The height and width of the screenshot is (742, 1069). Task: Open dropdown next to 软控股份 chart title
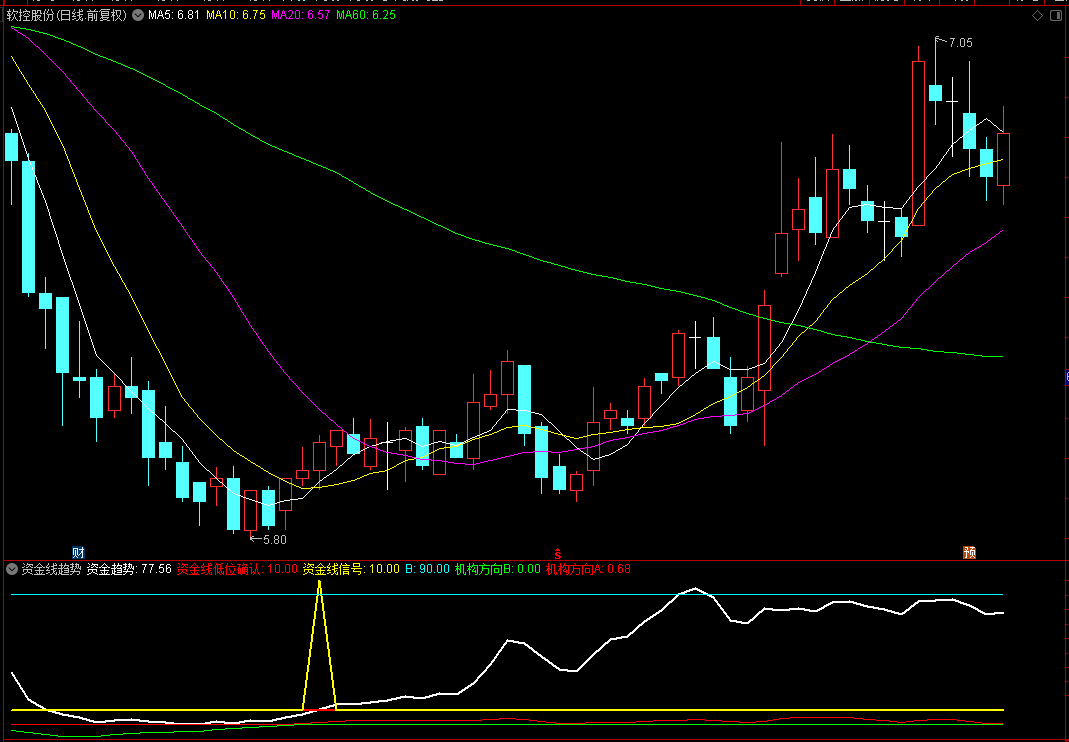click(138, 15)
